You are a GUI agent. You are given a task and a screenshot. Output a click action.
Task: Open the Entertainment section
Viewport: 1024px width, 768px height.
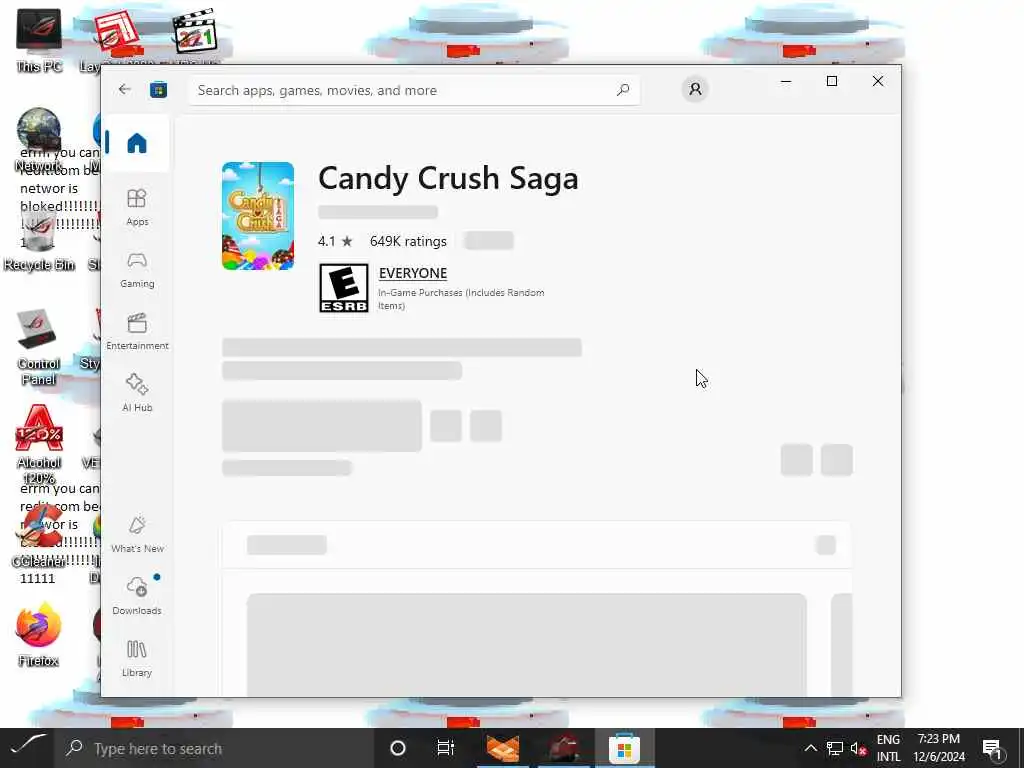tap(137, 331)
